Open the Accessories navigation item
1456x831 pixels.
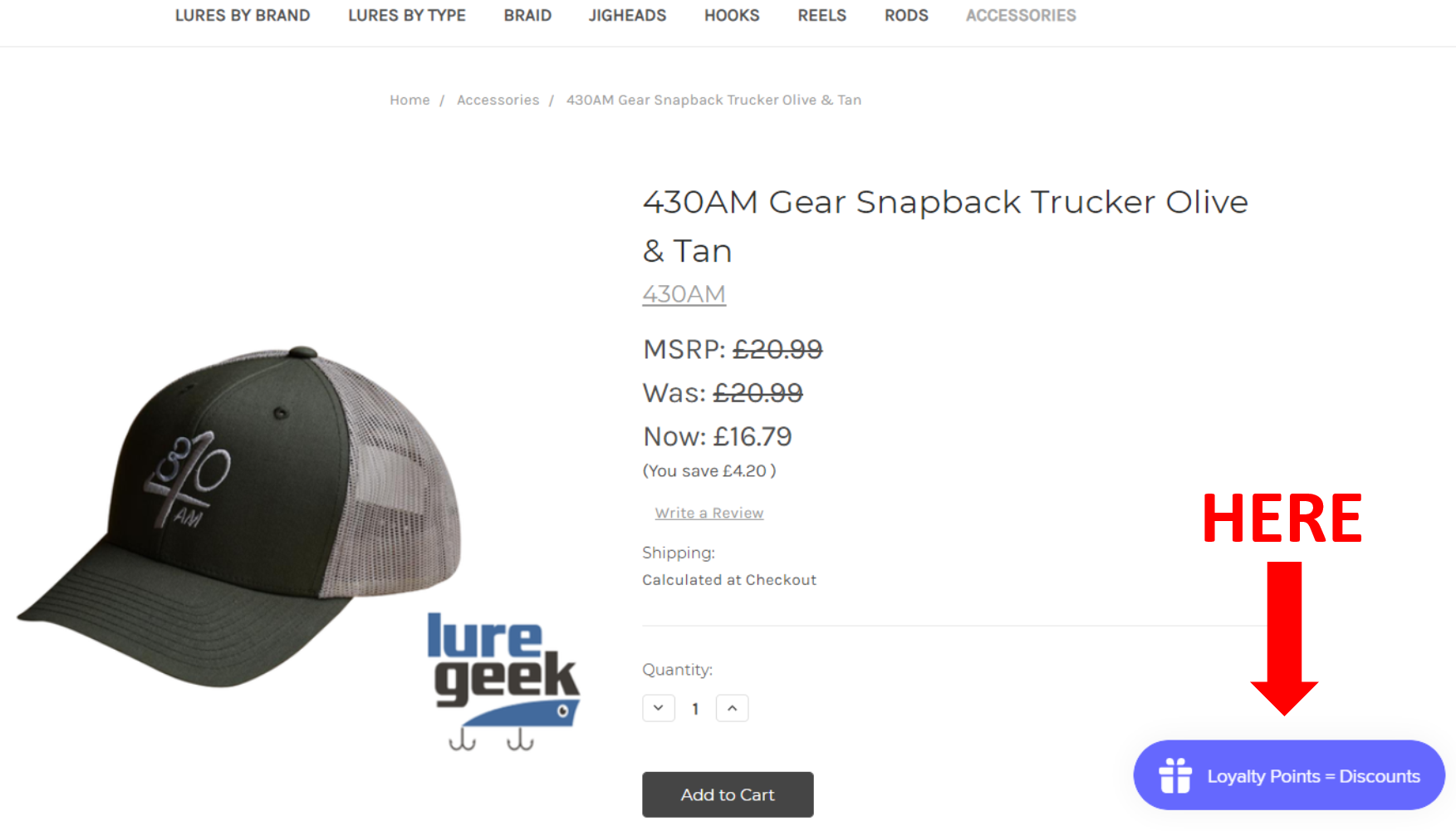click(1021, 16)
